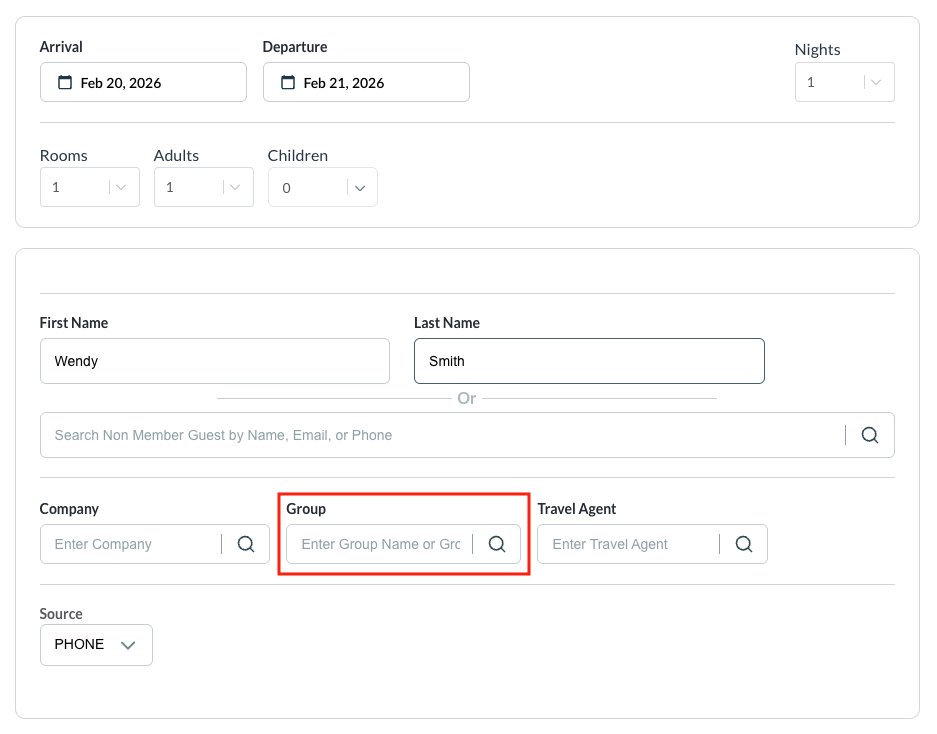Click the Last Name field containing Smith

[x=589, y=361]
